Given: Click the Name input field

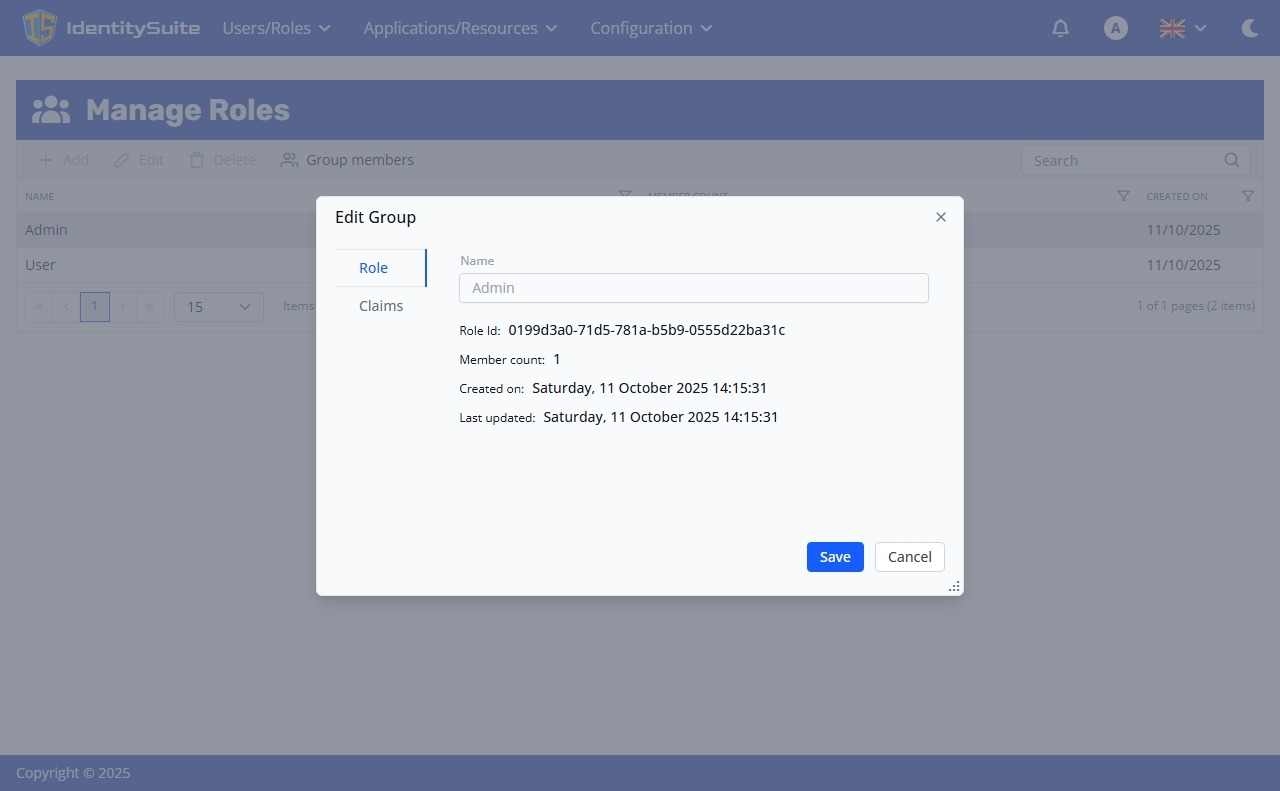Looking at the screenshot, I should tap(694, 288).
